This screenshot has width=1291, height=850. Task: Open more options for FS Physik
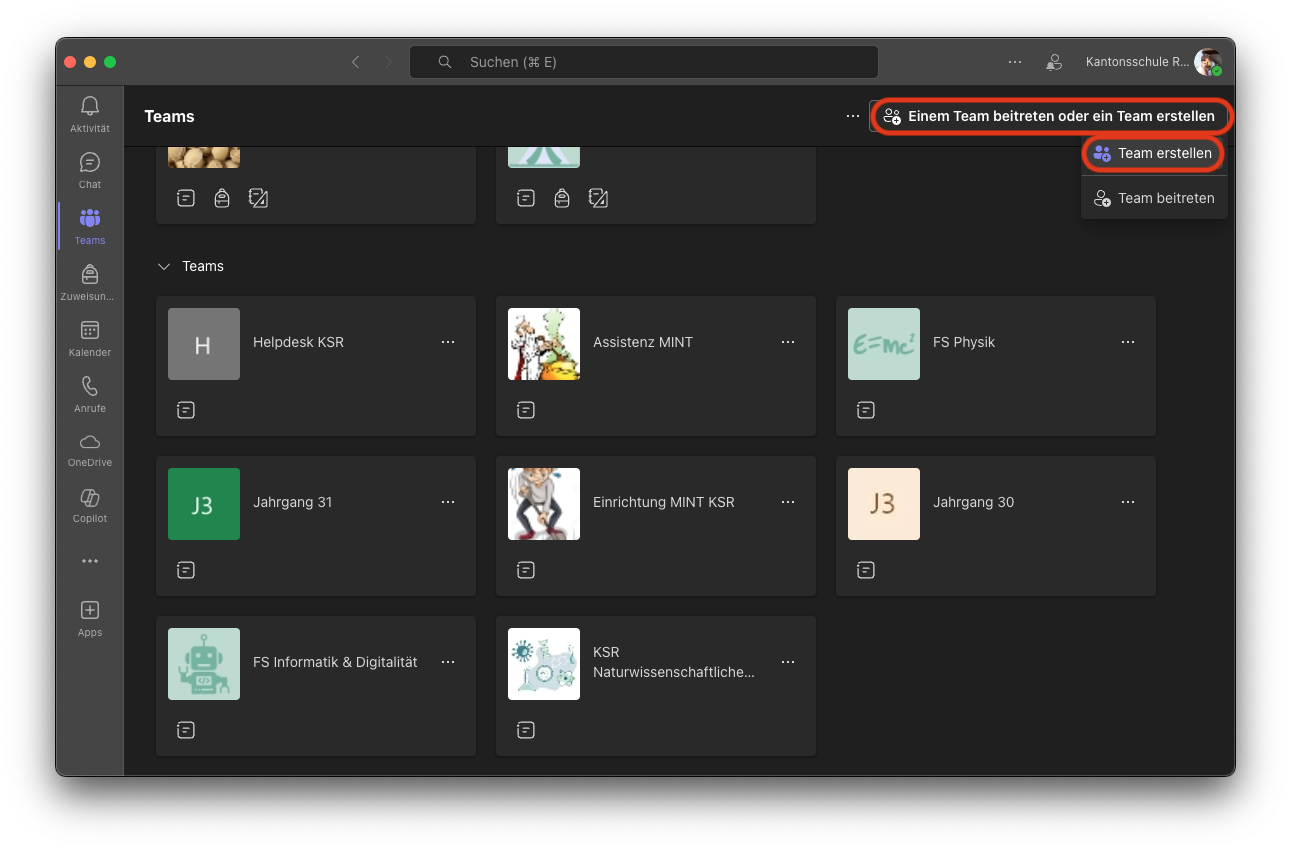click(1128, 342)
